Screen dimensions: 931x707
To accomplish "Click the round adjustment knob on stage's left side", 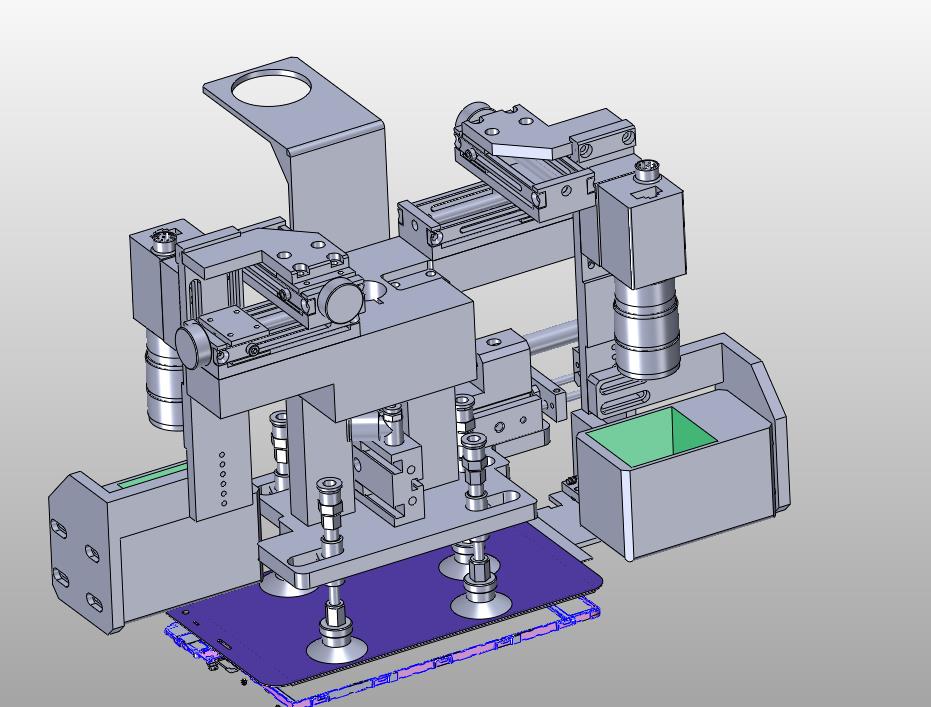I will coord(191,345).
